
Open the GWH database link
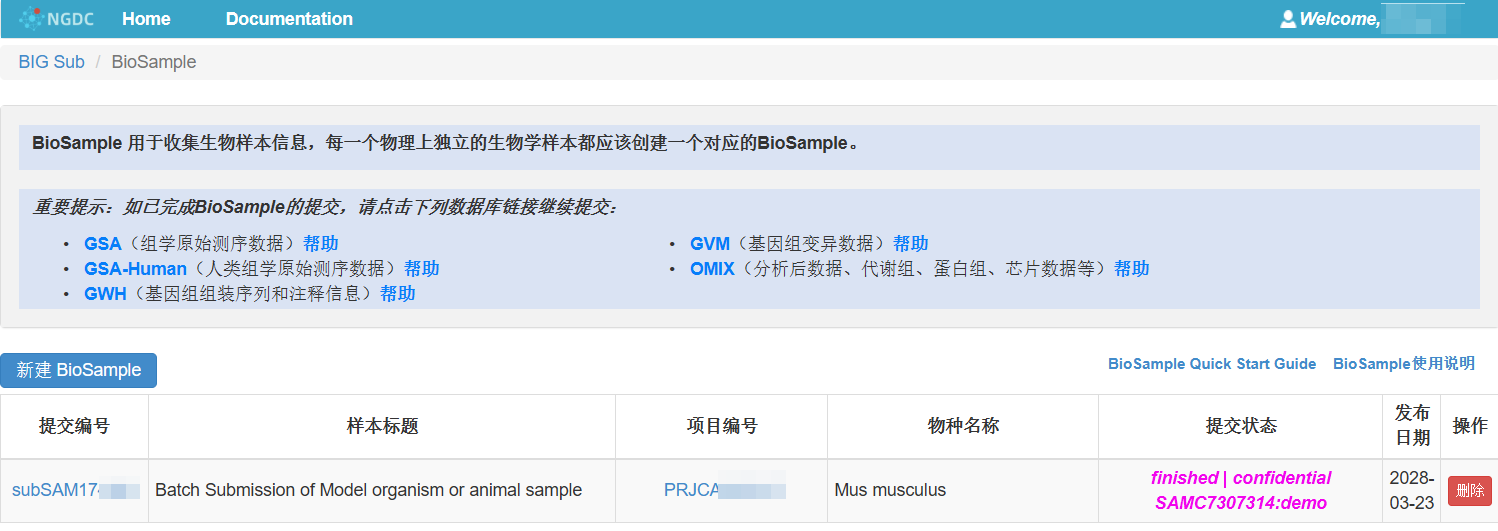[104, 293]
